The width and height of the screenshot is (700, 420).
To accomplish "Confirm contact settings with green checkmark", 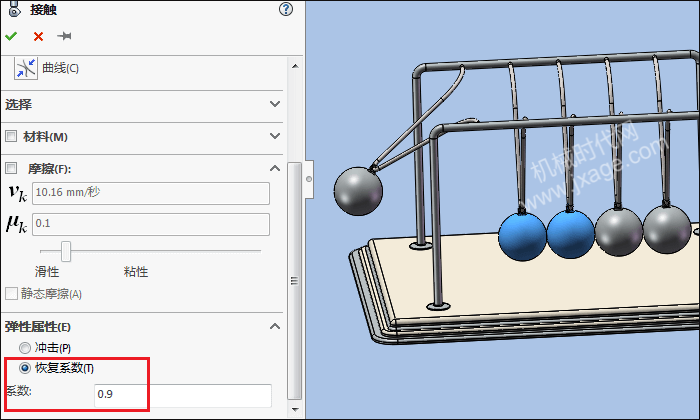I will click(11, 36).
